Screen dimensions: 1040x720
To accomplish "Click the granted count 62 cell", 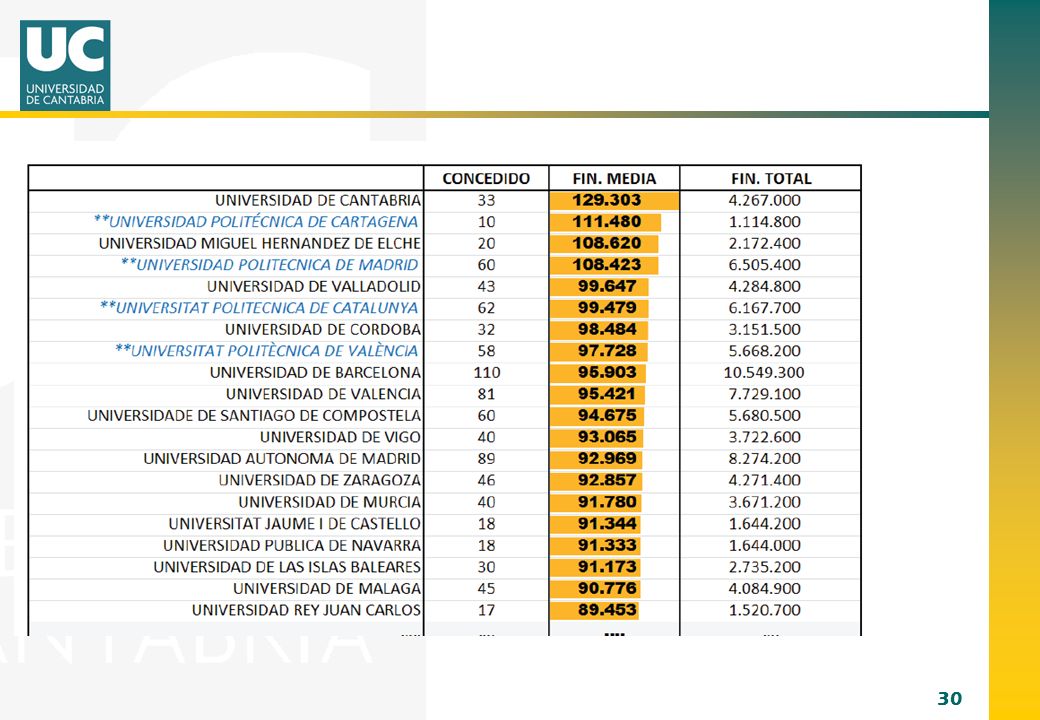I will tap(486, 308).
